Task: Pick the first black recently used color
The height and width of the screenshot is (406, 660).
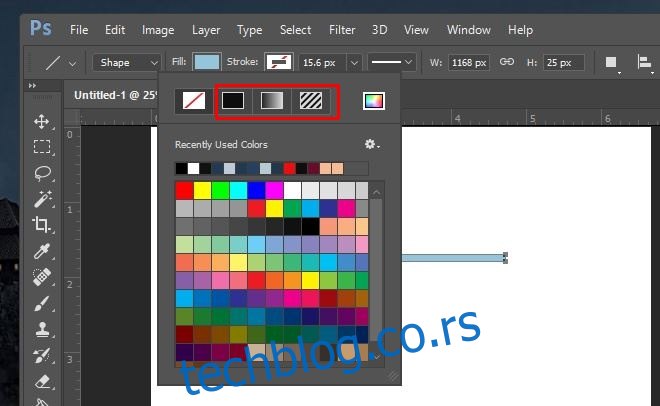Action: tap(181, 168)
